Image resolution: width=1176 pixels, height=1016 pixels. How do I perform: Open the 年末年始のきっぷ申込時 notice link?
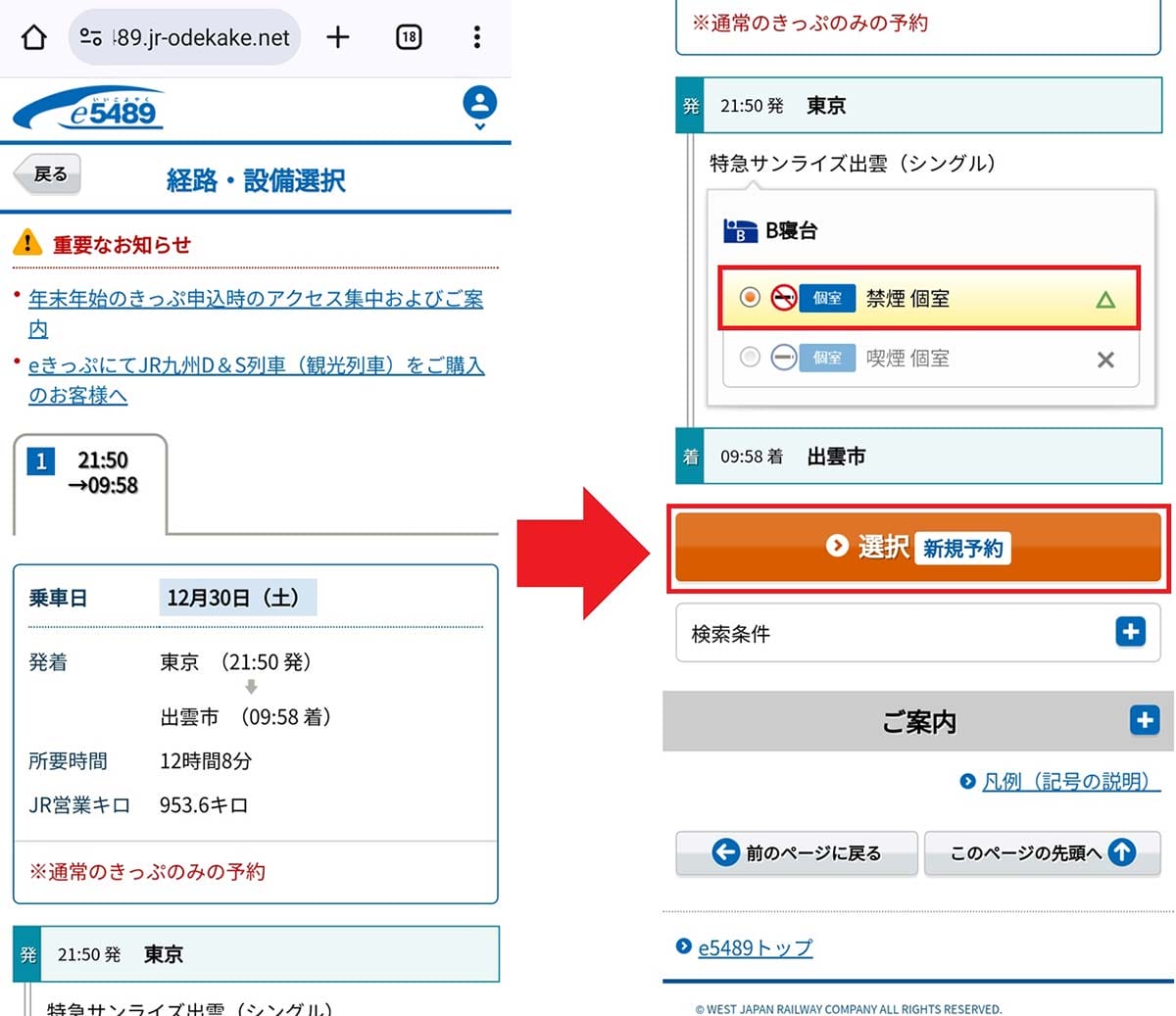tap(255, 299)
